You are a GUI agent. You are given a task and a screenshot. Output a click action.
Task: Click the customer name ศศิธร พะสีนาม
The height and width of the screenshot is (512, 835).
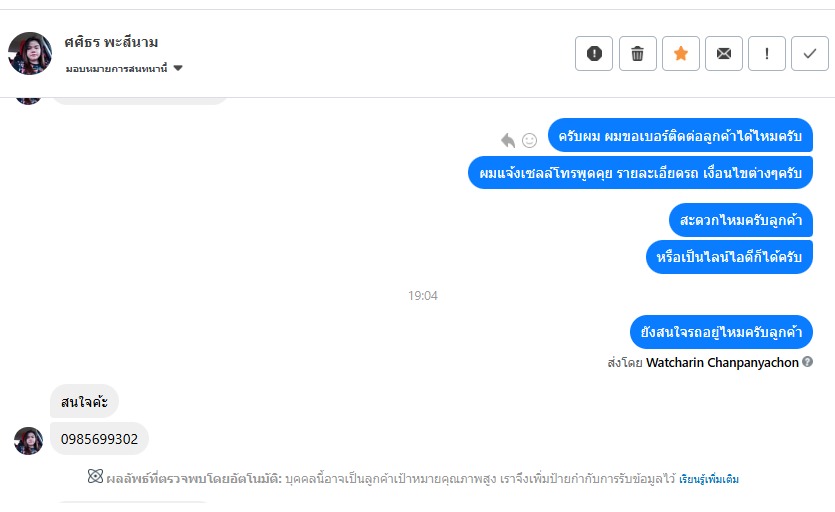[x=111, y=42]
